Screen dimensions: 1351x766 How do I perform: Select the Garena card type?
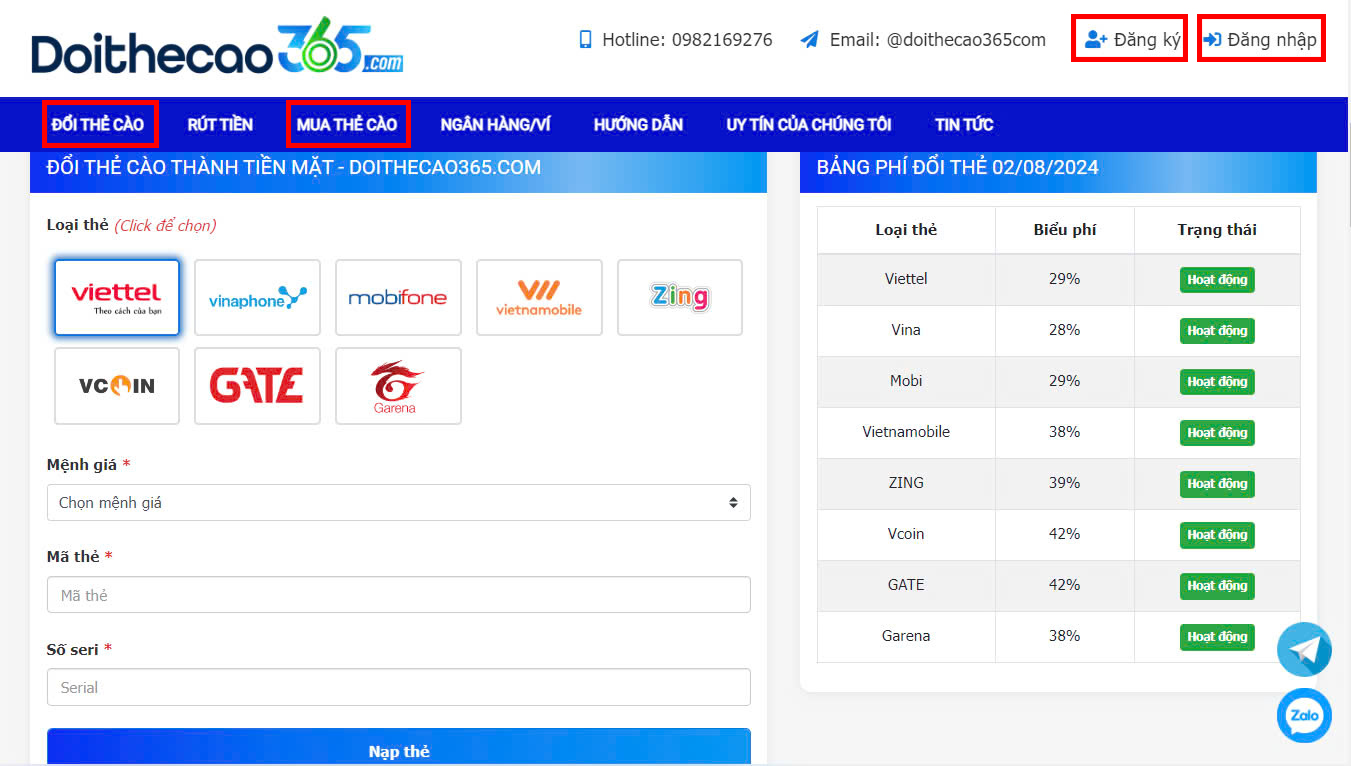coord(398,386)
